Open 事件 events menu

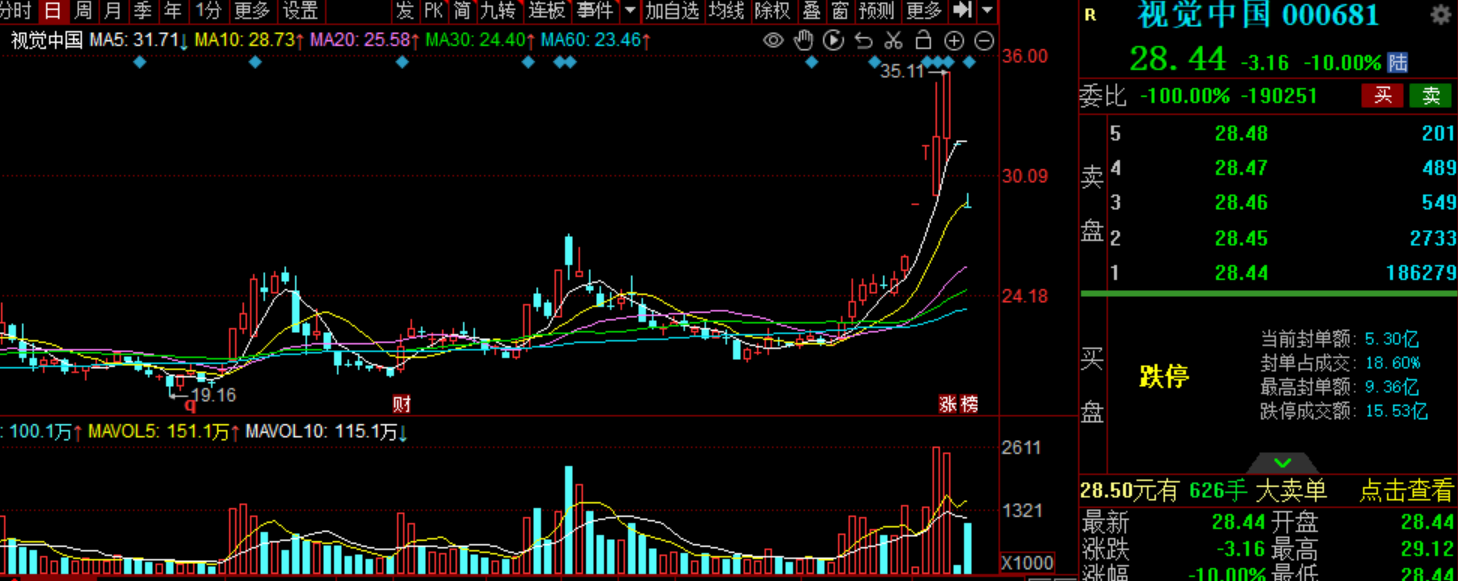[595, 11]
